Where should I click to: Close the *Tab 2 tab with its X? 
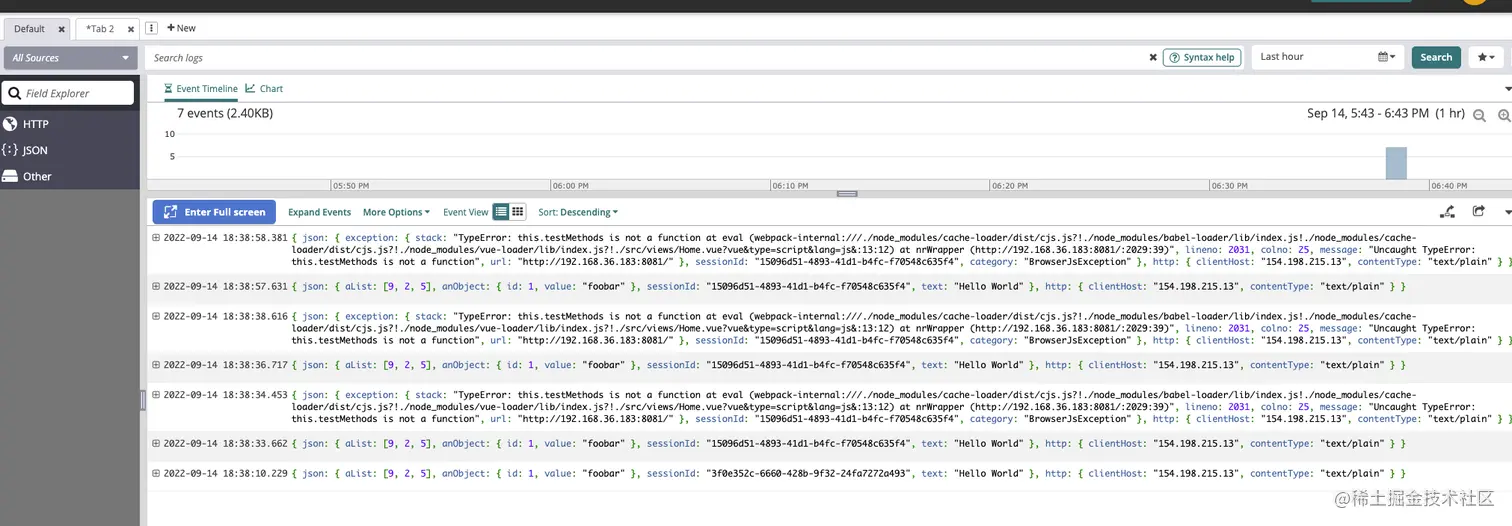pos(128,29)
